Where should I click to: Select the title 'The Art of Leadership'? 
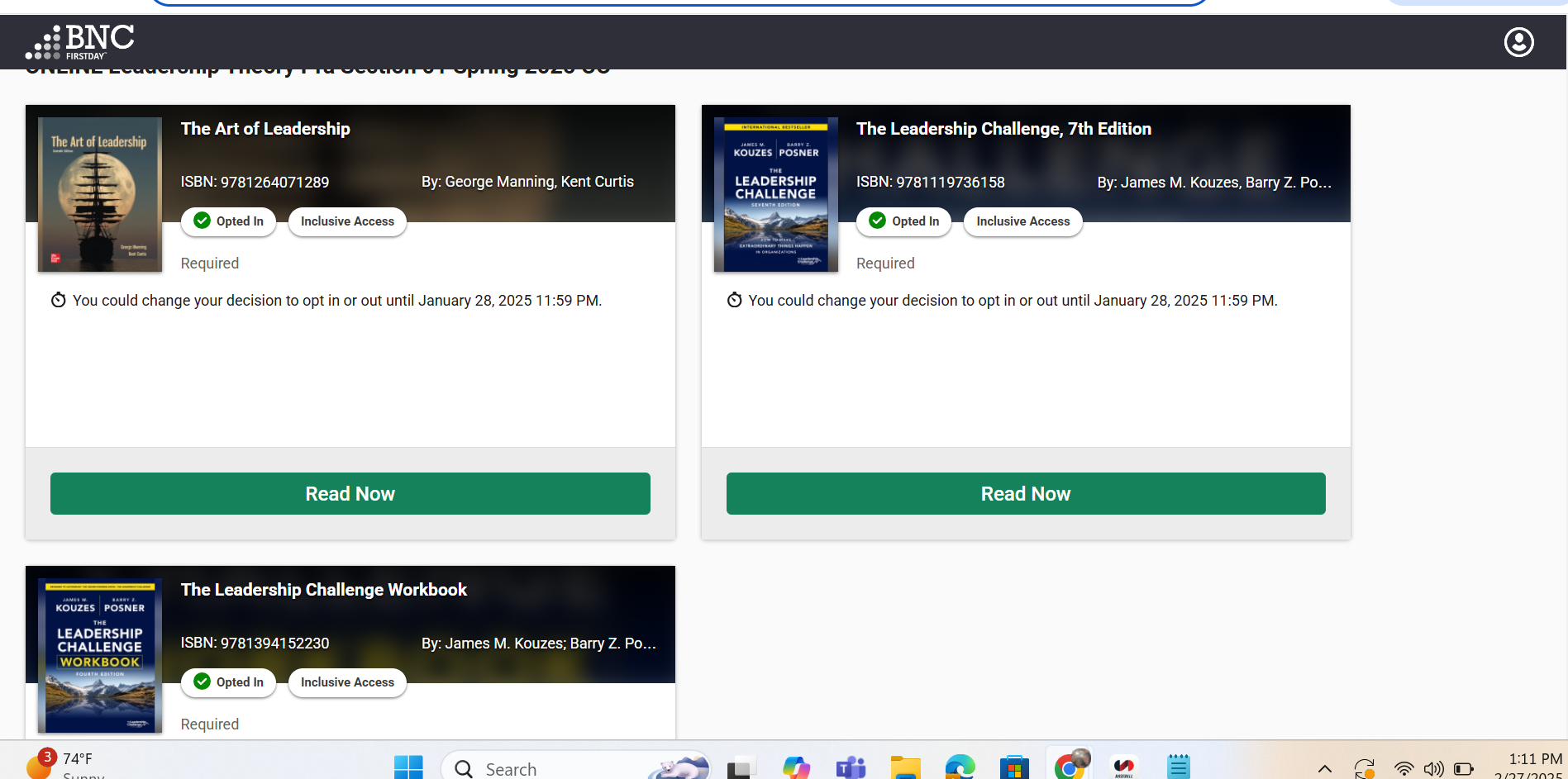pos(265,129)
